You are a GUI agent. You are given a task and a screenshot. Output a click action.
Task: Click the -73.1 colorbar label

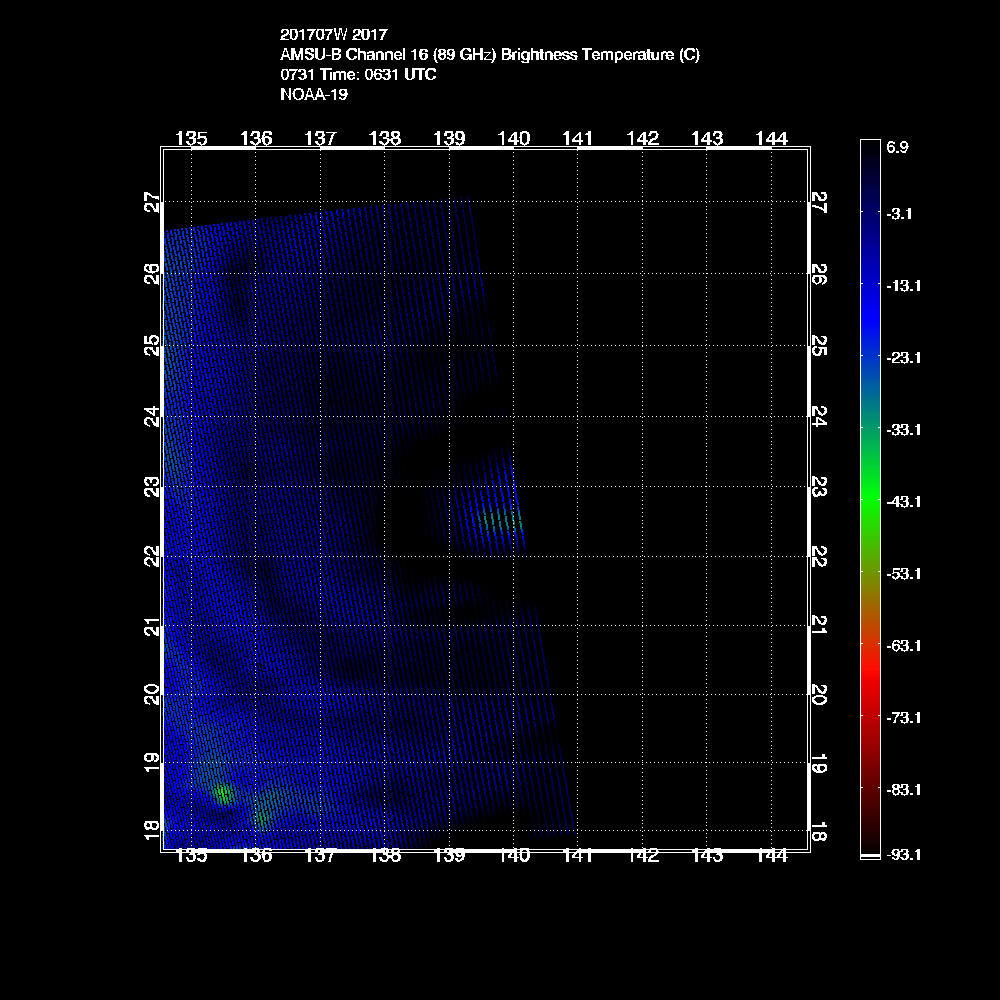pos(902,717)
